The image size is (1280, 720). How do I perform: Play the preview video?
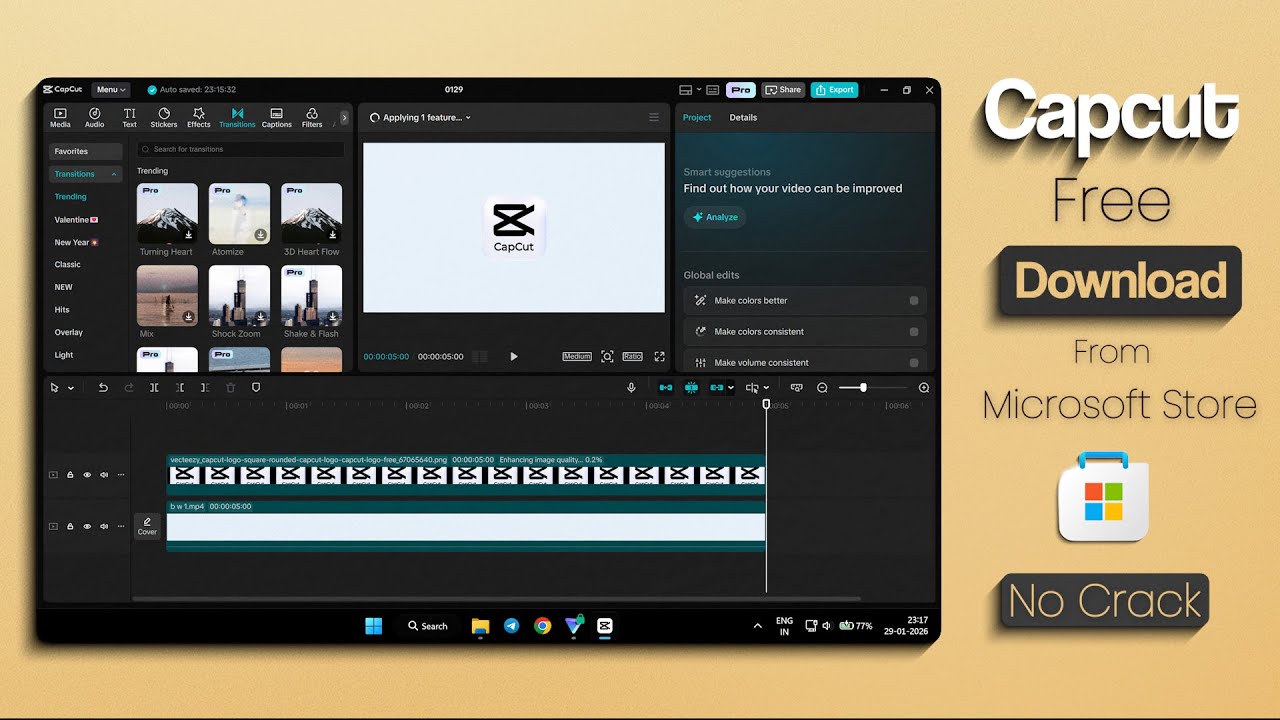tap(514, 356)
